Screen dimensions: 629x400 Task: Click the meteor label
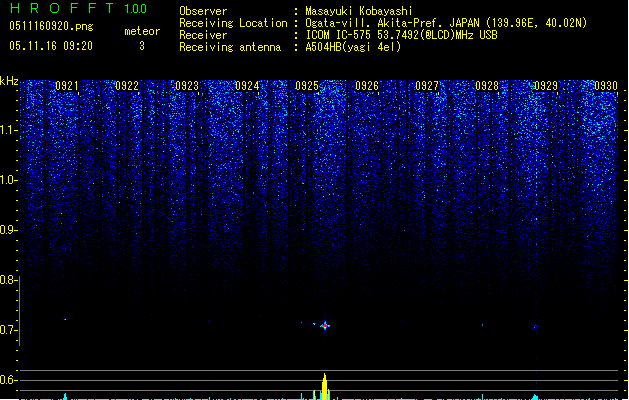[142, 31]
